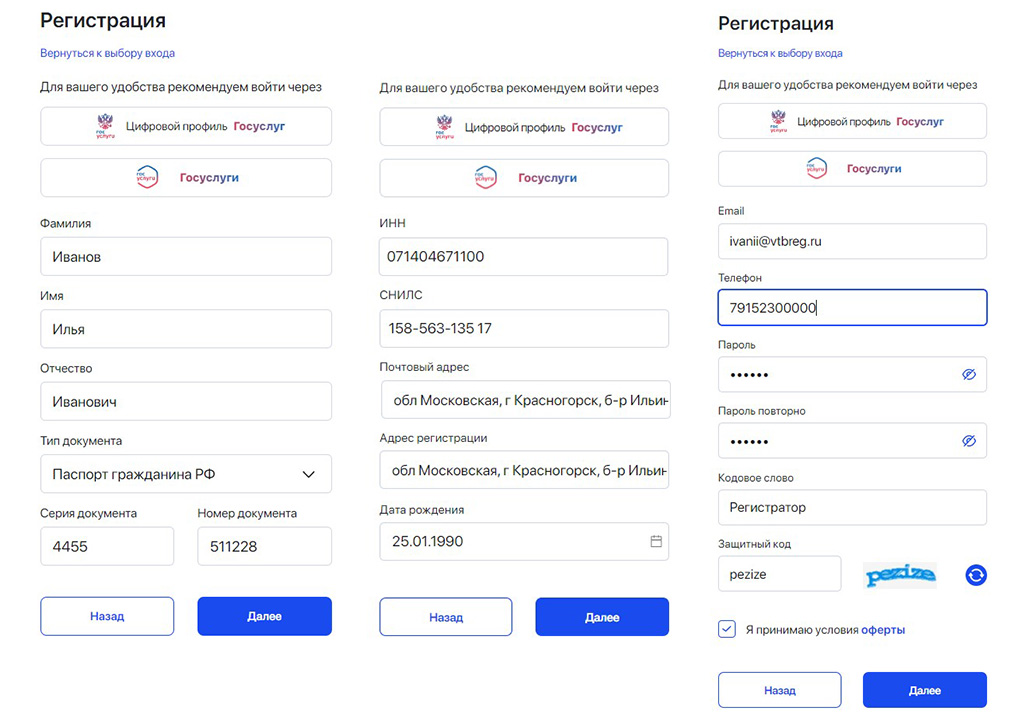Viewport: 1020px width, 719px height.
Task: Return to login selection in left form
Action: pyautogui.click(x=107, y=53)
